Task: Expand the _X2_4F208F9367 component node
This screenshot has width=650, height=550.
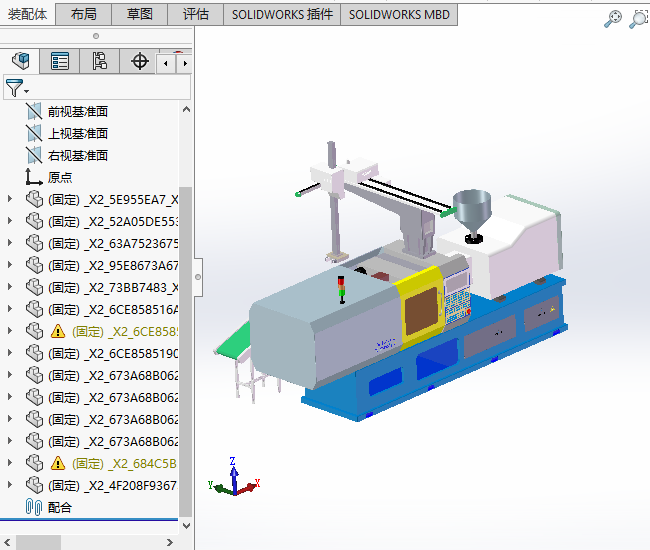Action: point(10,485)
